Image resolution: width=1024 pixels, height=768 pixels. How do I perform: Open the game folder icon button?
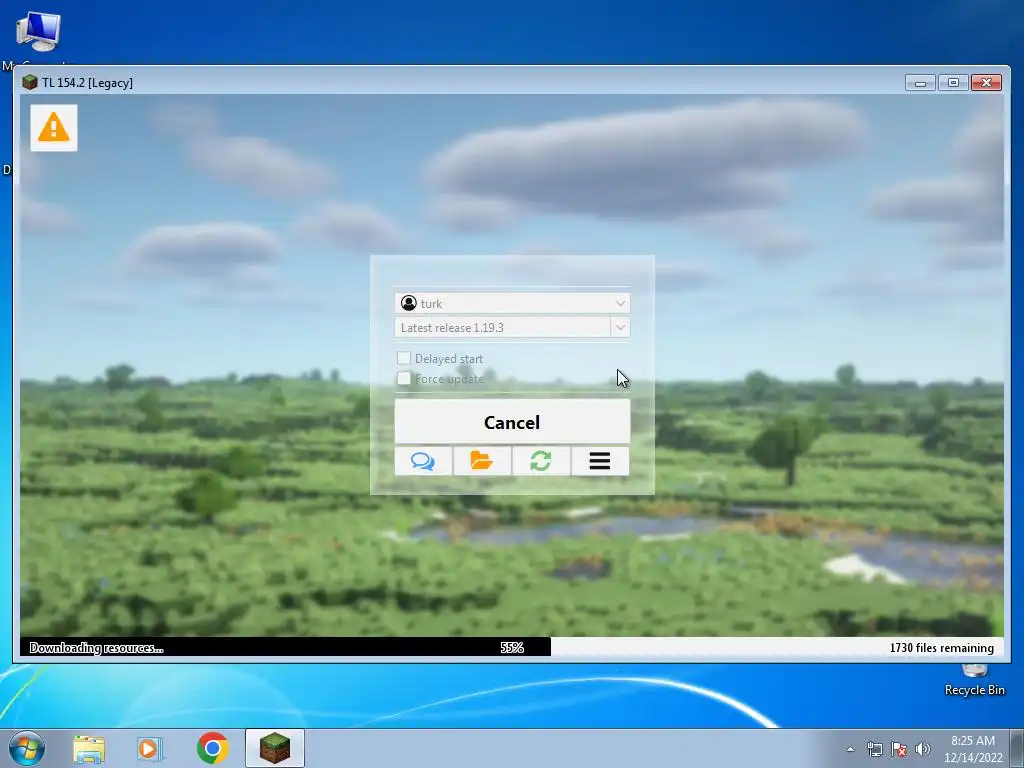(x=482, y=461)
